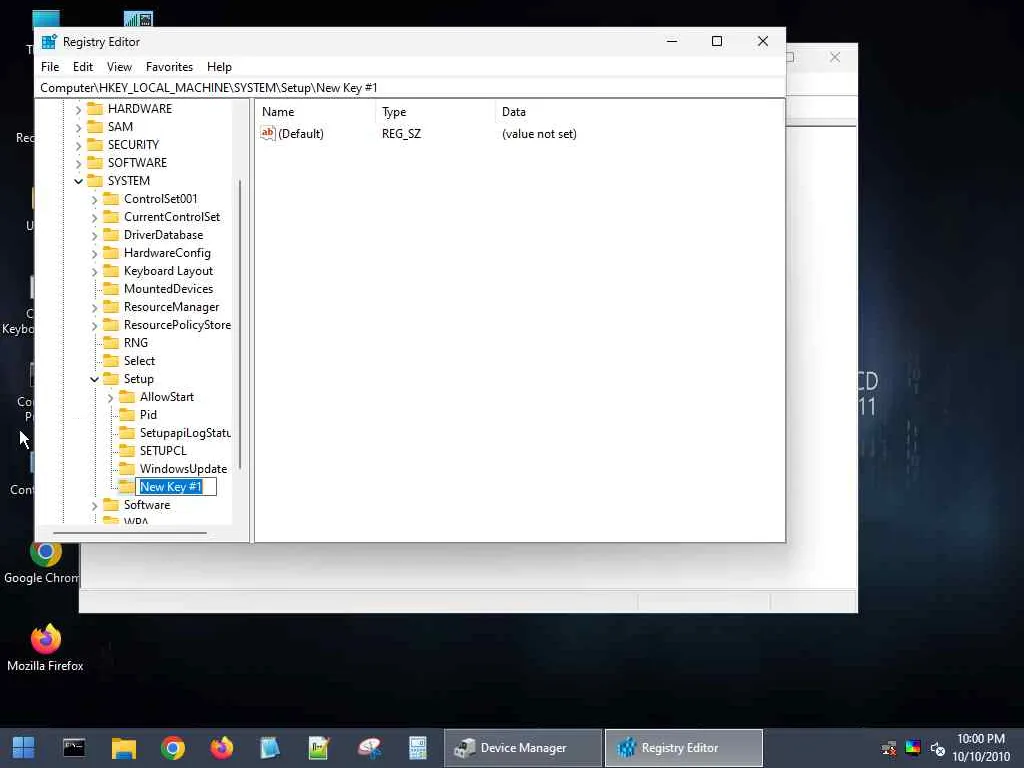Switch to Device Manager taskbar button
The width and height of the screenshot is (1024, 768).
click(523, 748)
